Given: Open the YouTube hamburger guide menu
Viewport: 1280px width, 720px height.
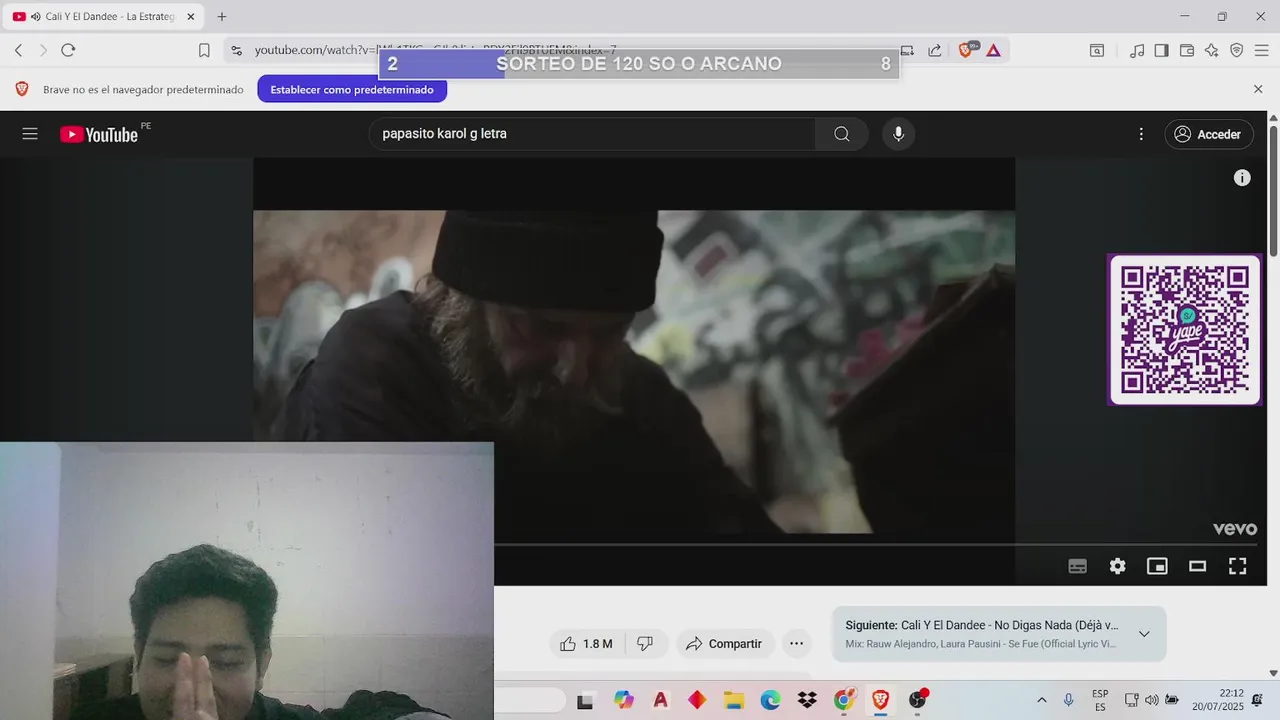Looking at the screenshot, I should click(x=30, y=134).
